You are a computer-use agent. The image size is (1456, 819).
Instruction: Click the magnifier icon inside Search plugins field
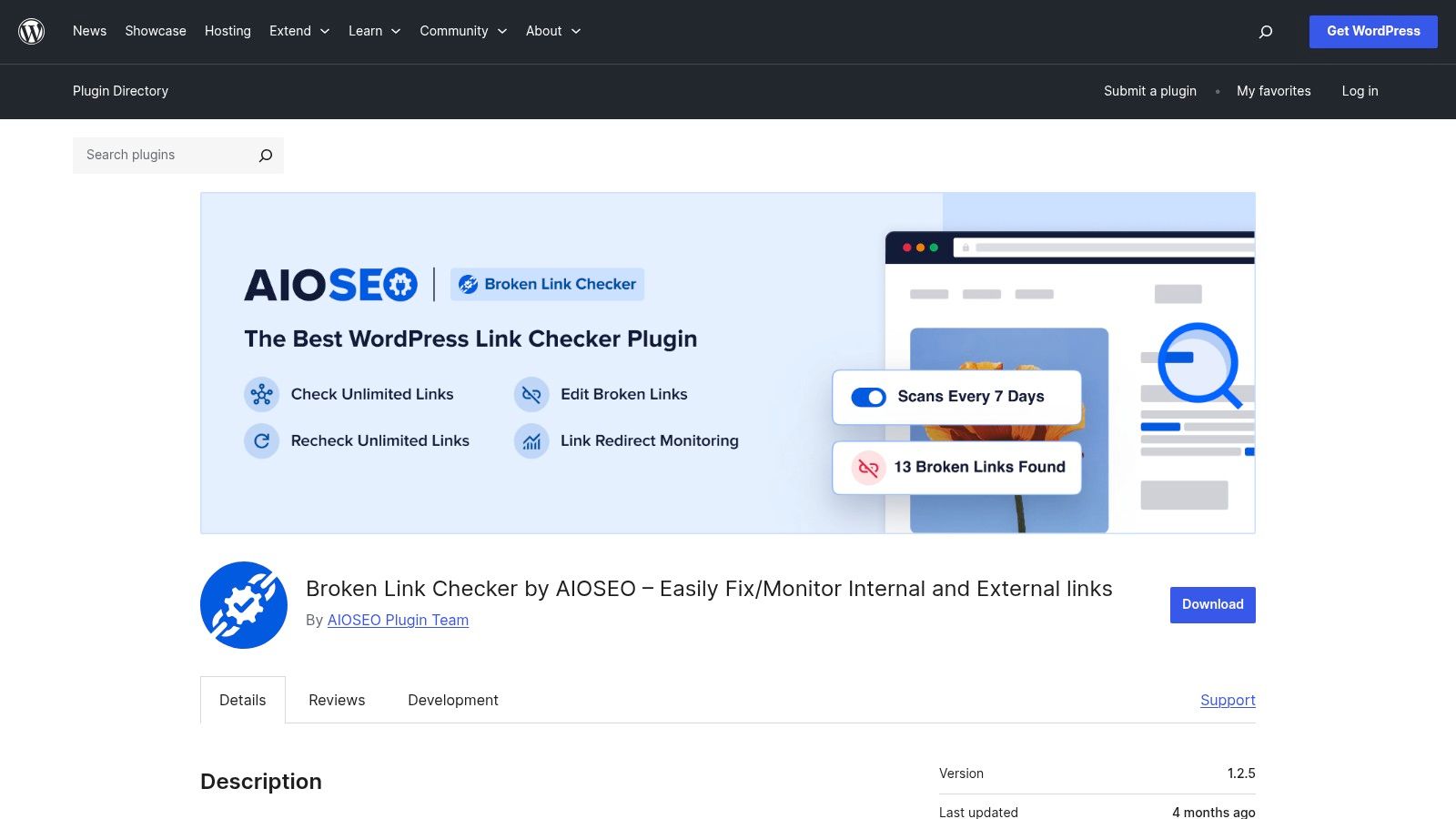[x=264, y=155]
